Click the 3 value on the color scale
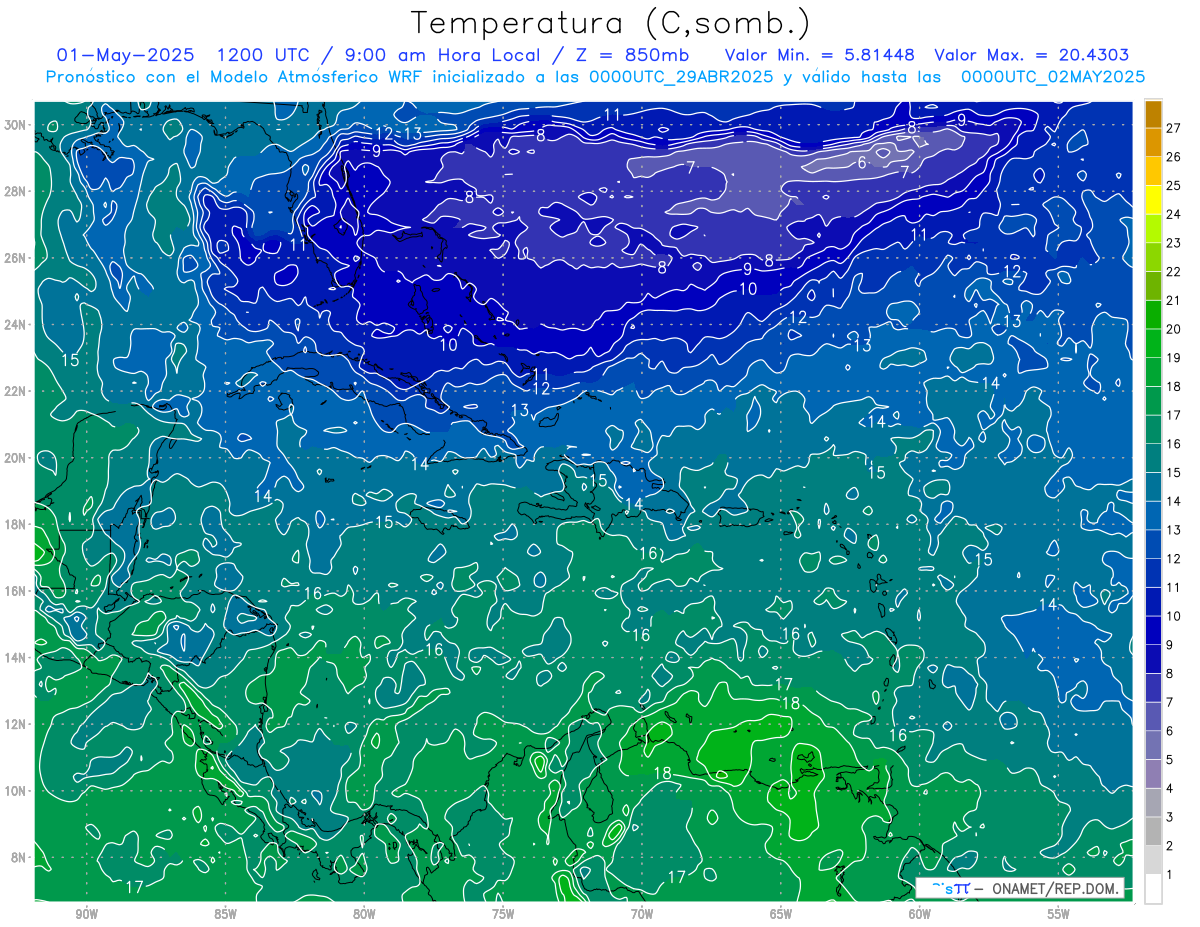This screenshot has width=1200, height=927. click(x=1170, y=817)
